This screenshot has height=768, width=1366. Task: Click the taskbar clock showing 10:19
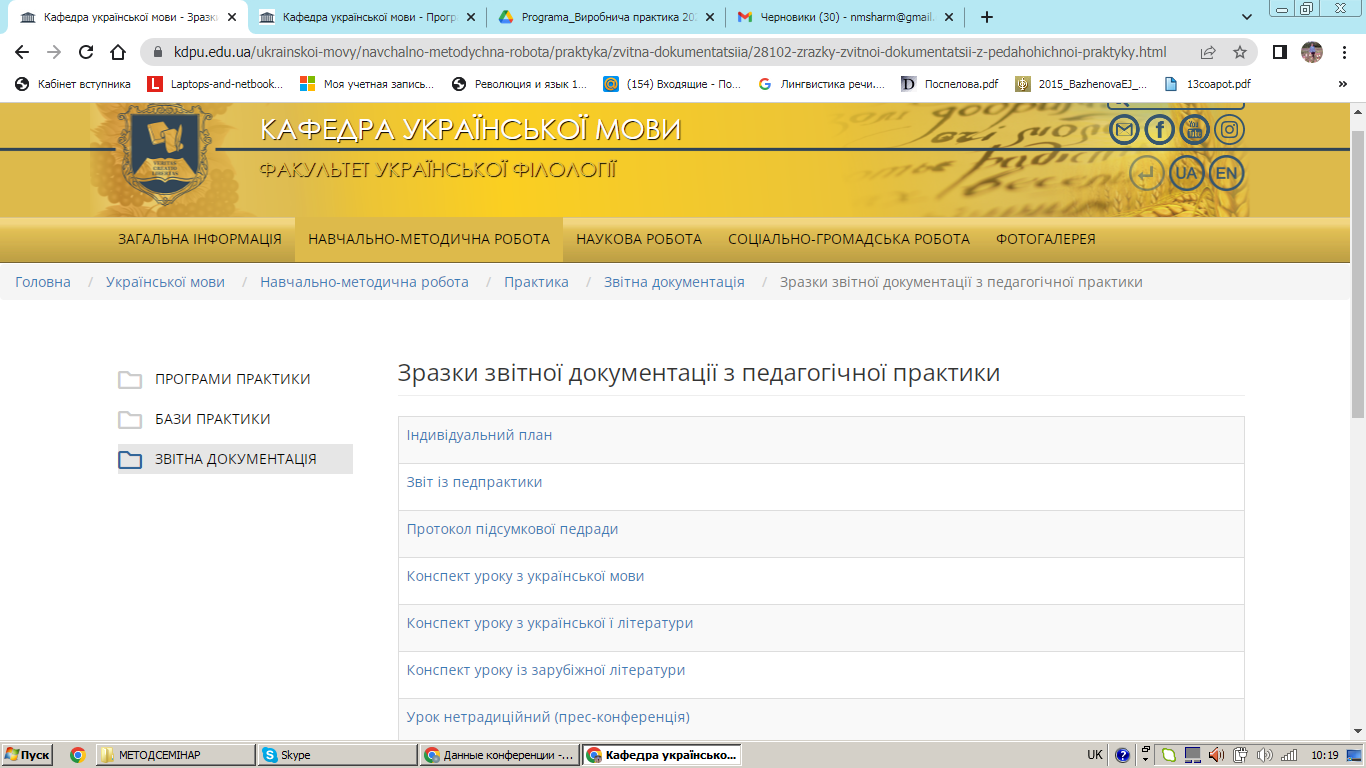[1324, 755]
